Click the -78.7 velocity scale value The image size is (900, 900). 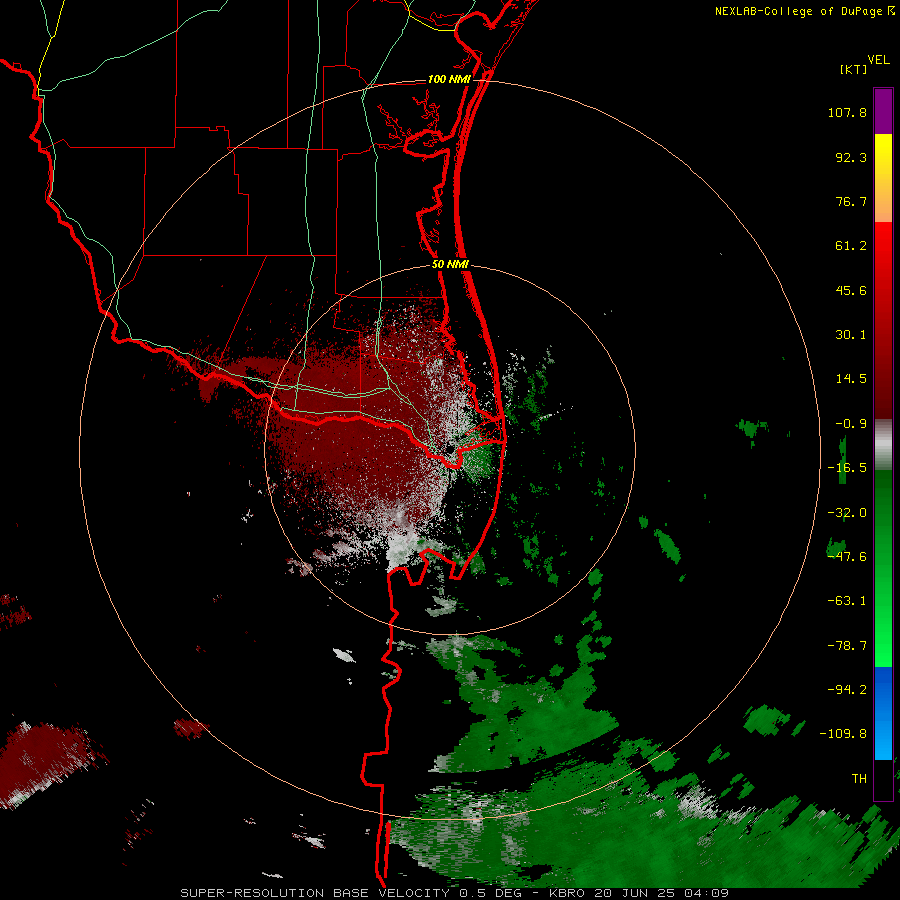847,646
